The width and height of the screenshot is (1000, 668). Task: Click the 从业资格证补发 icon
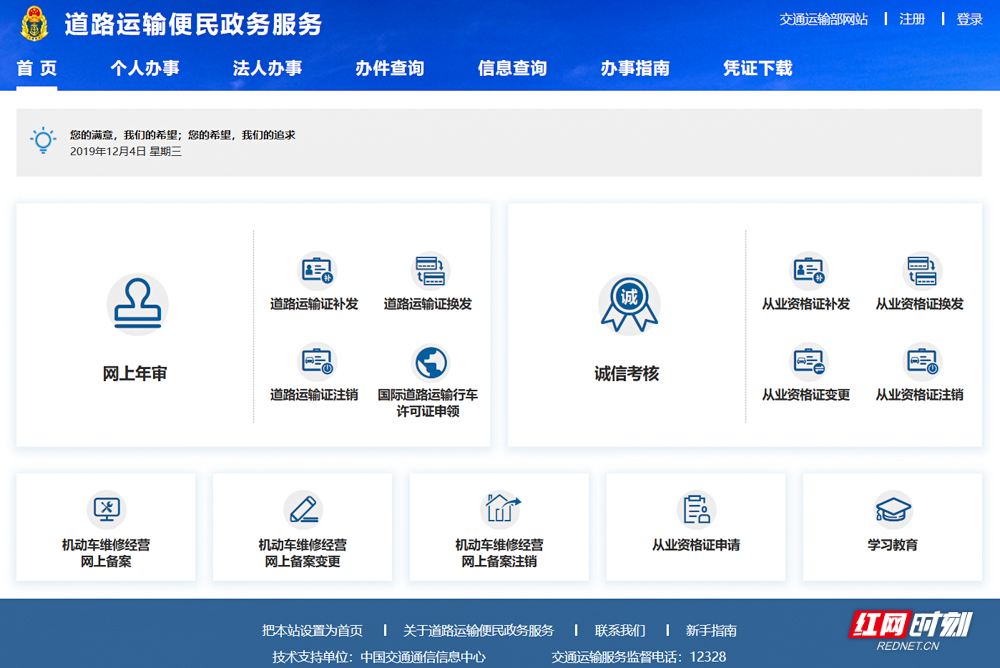[x=809, y=270]
